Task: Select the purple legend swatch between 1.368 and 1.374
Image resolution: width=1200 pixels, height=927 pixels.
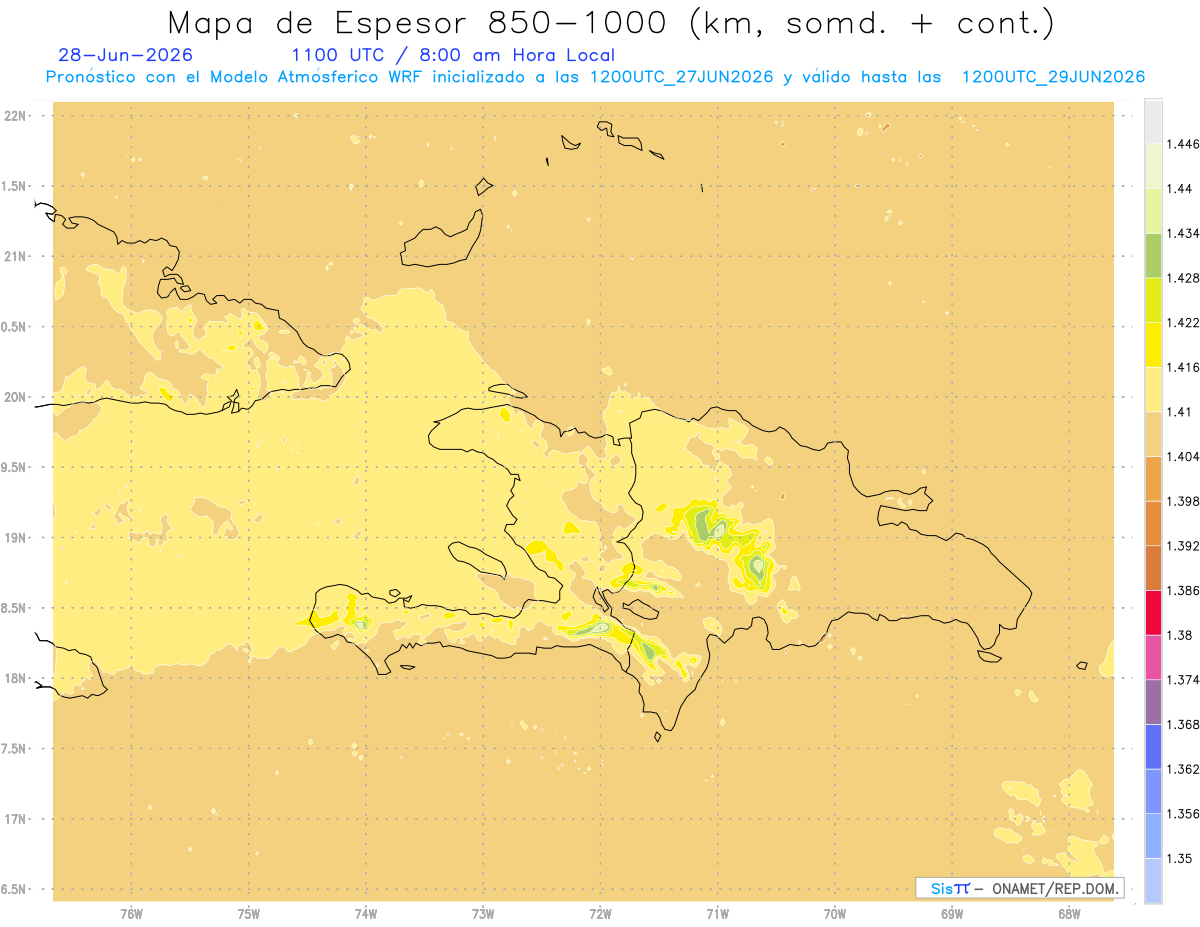Action: click(1153, 702)
